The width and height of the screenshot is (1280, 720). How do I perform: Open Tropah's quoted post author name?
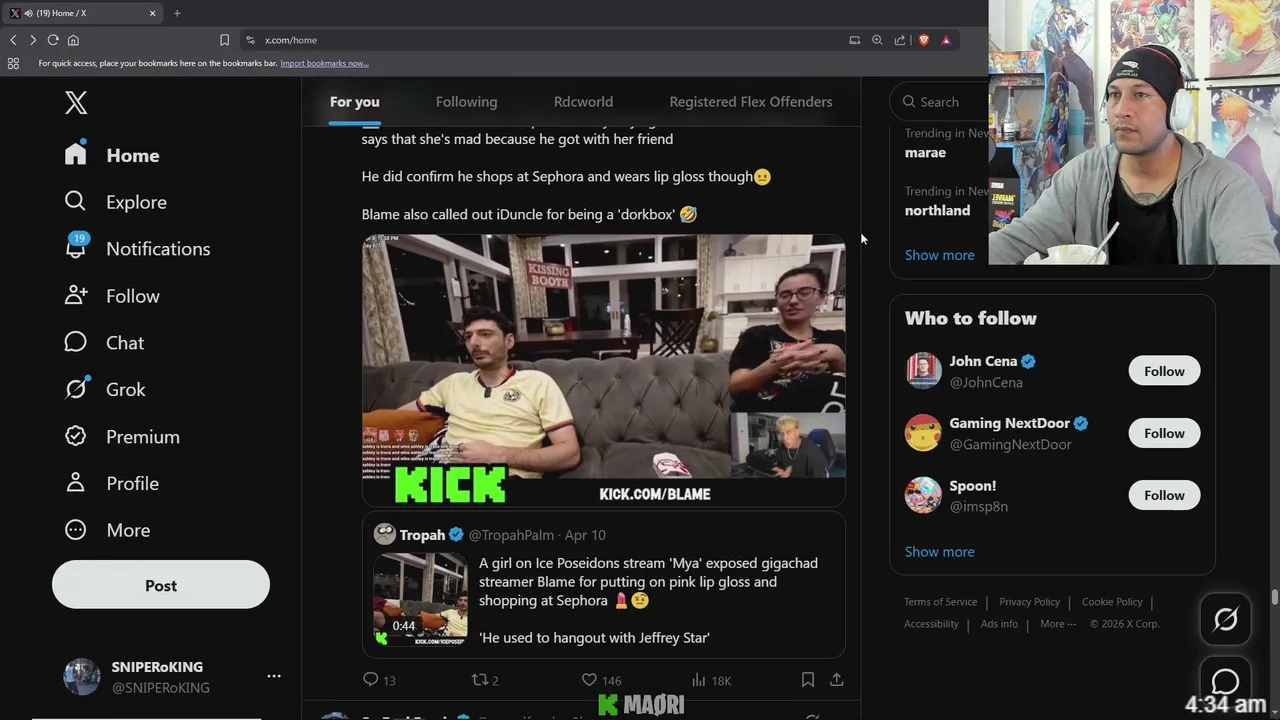click(422, 535)
